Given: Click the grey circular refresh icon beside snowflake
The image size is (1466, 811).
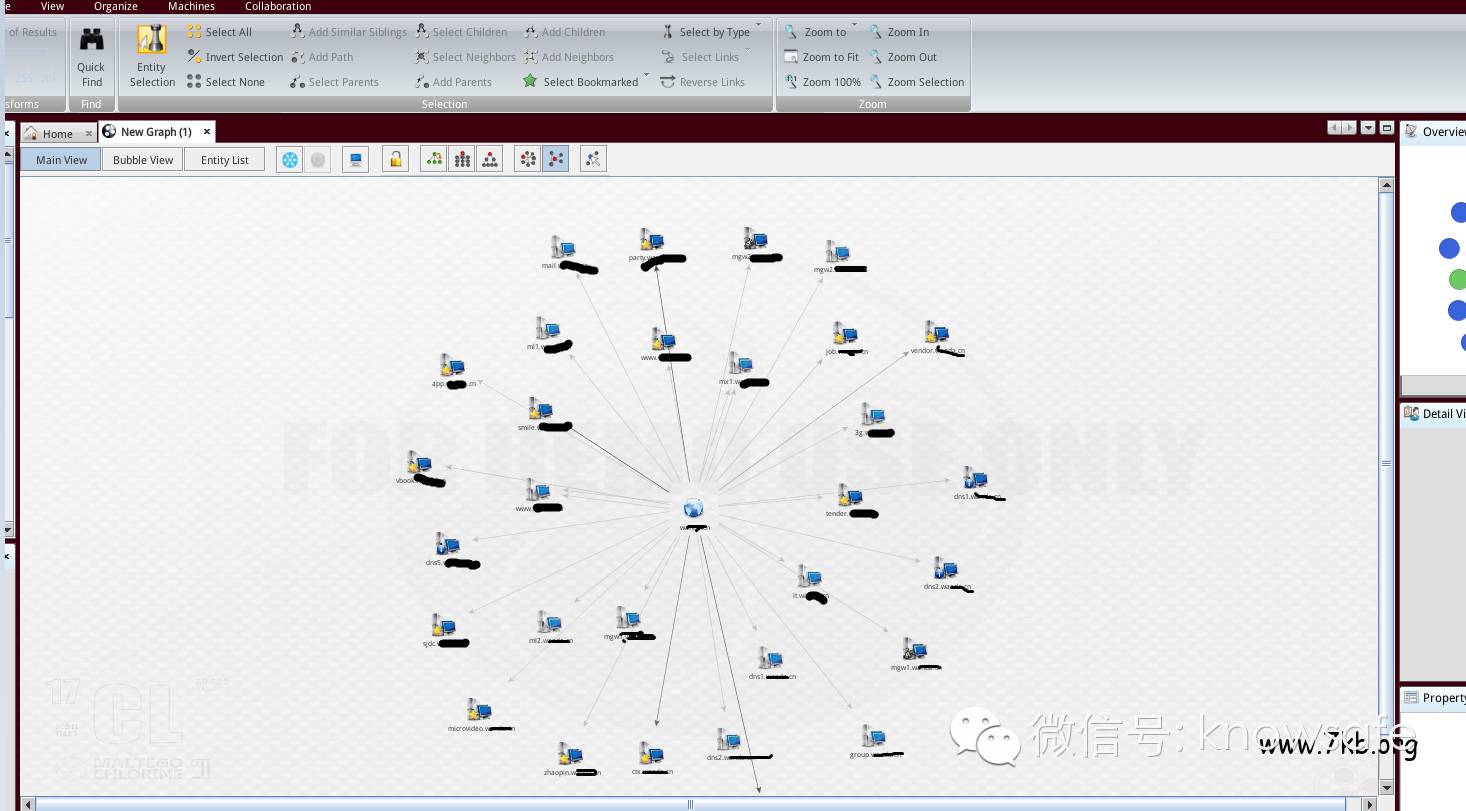Looking at the screenshot, I should pos(318,159).
